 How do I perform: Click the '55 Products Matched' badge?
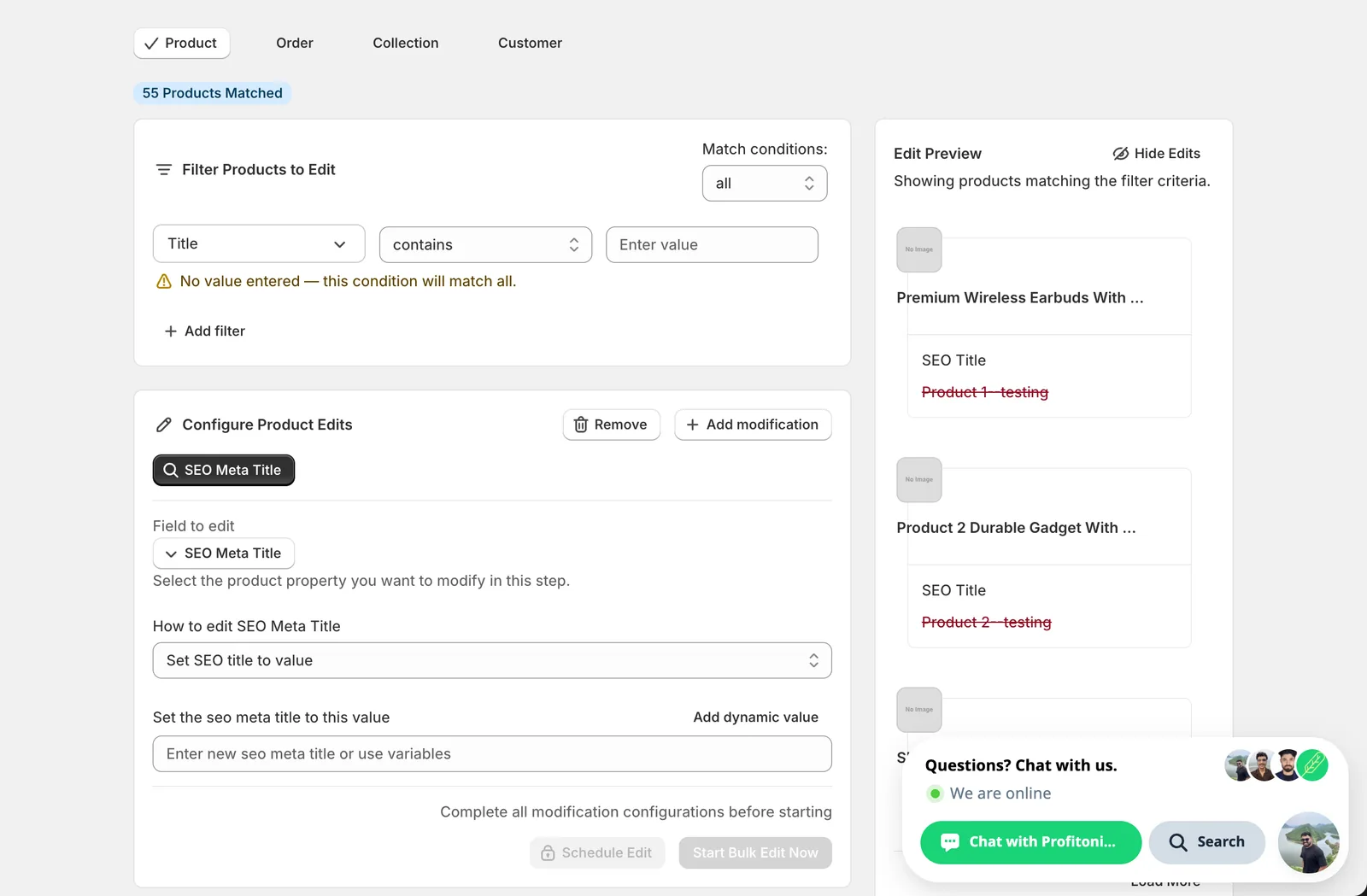(x=213, y=93)
